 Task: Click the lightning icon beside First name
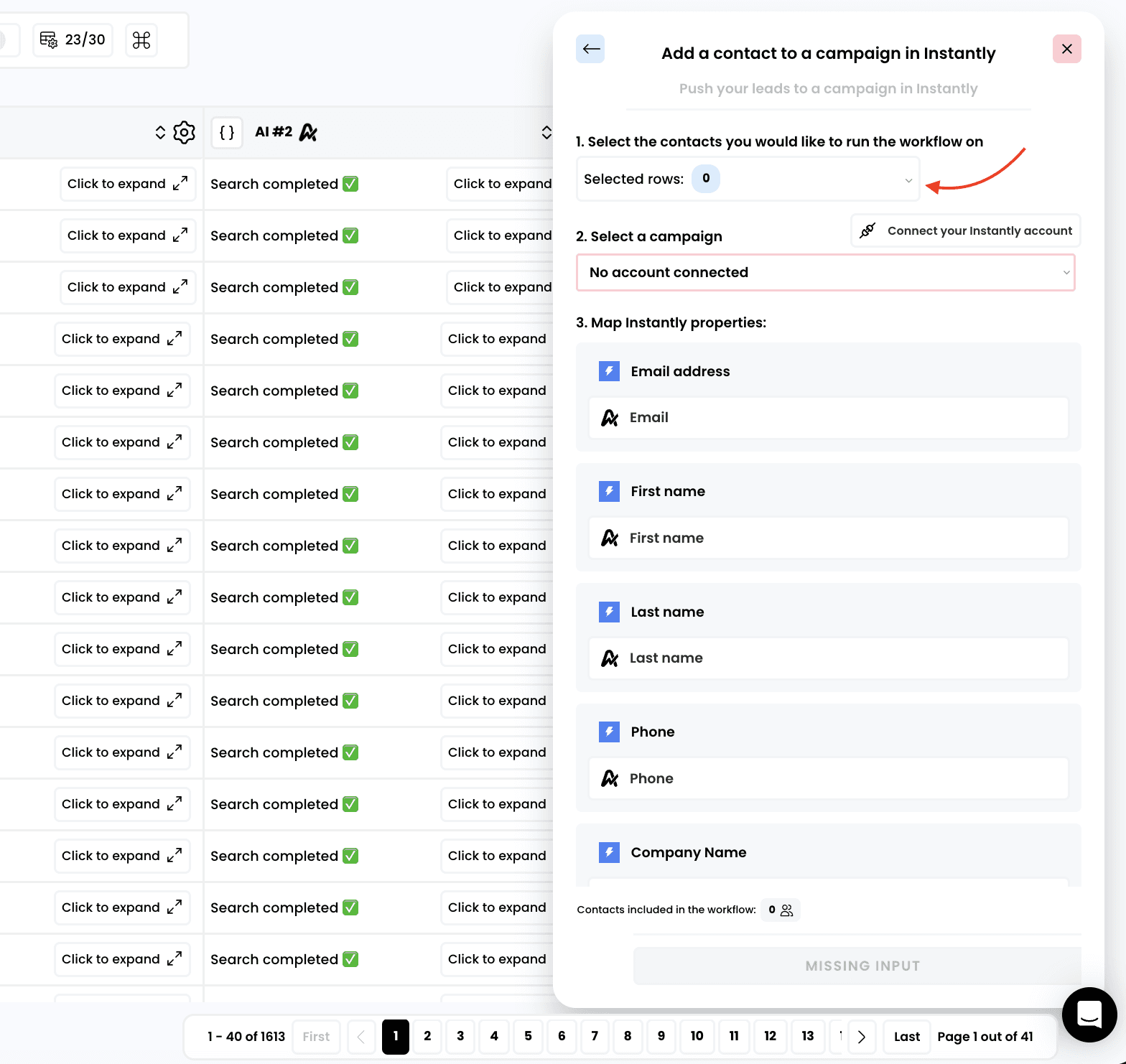point(609,491)
